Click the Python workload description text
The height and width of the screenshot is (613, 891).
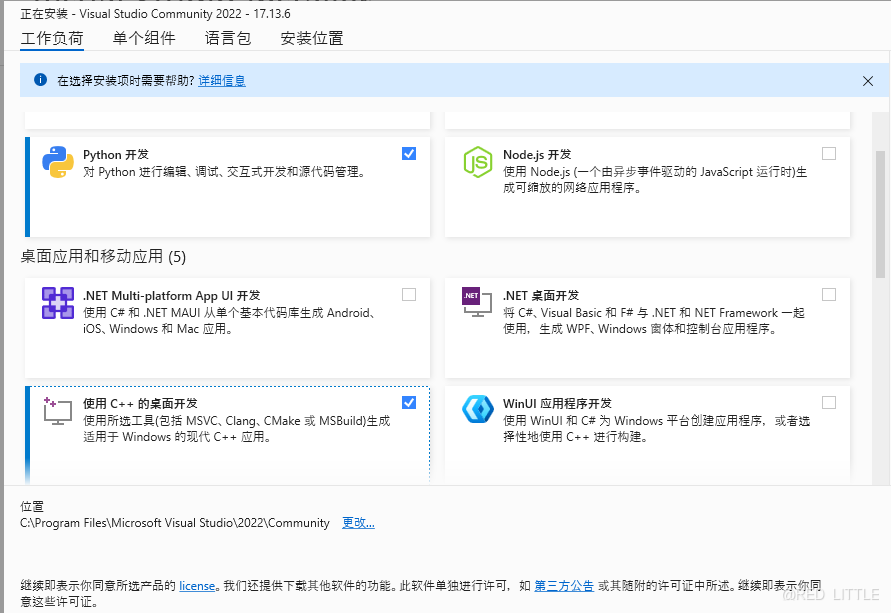224,172
